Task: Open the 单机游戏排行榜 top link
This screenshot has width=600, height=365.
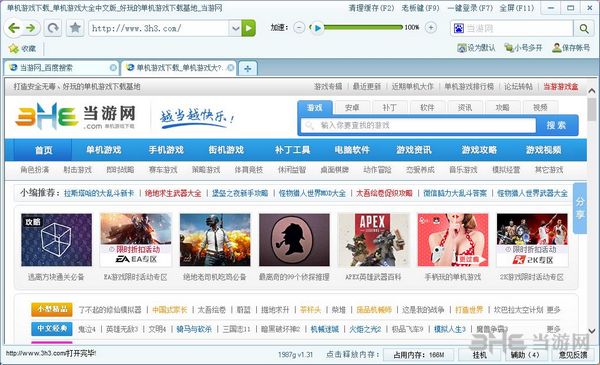Action: (469, 86)
